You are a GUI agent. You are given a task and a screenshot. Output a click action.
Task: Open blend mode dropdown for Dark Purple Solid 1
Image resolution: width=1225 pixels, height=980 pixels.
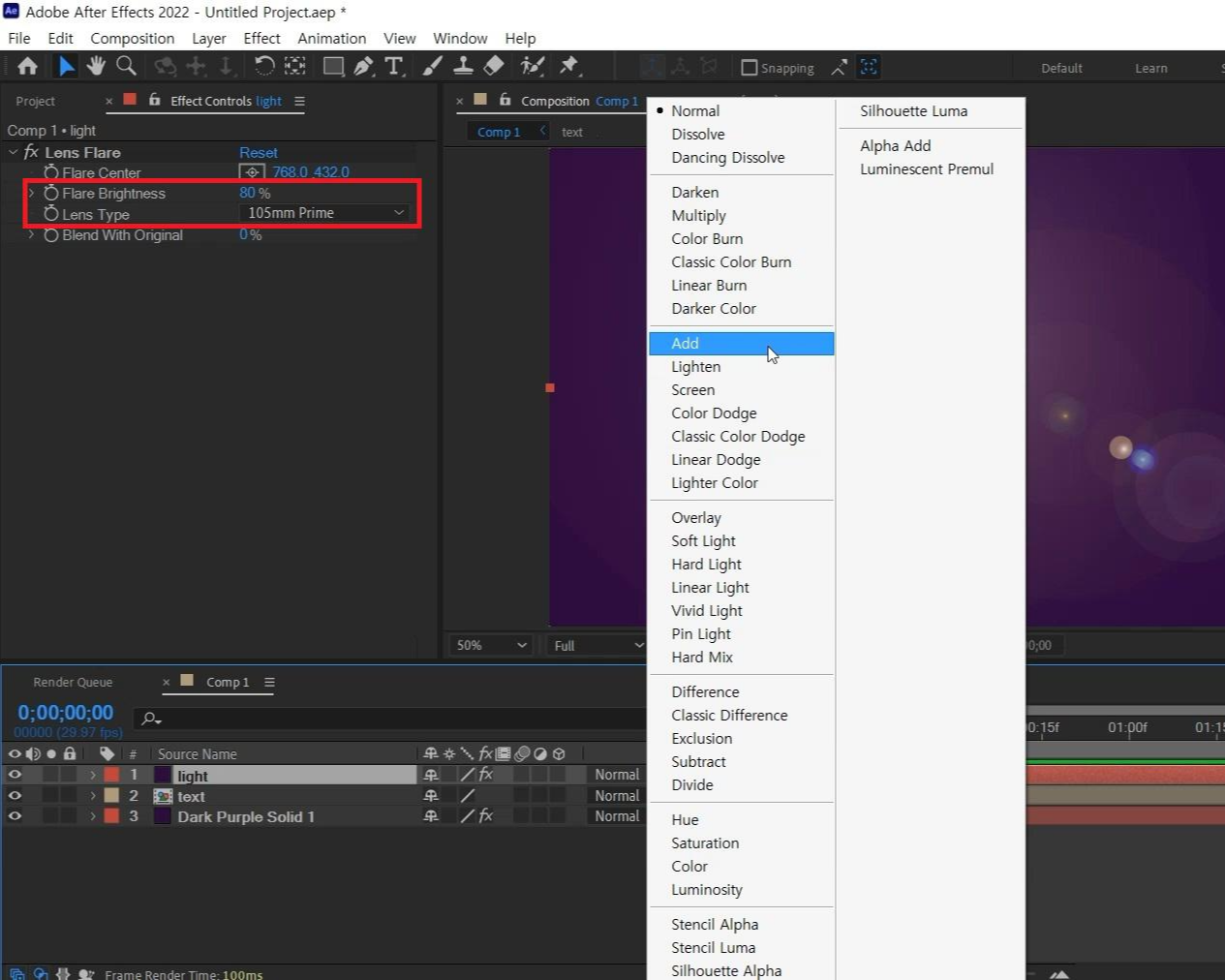pos(617,816)
